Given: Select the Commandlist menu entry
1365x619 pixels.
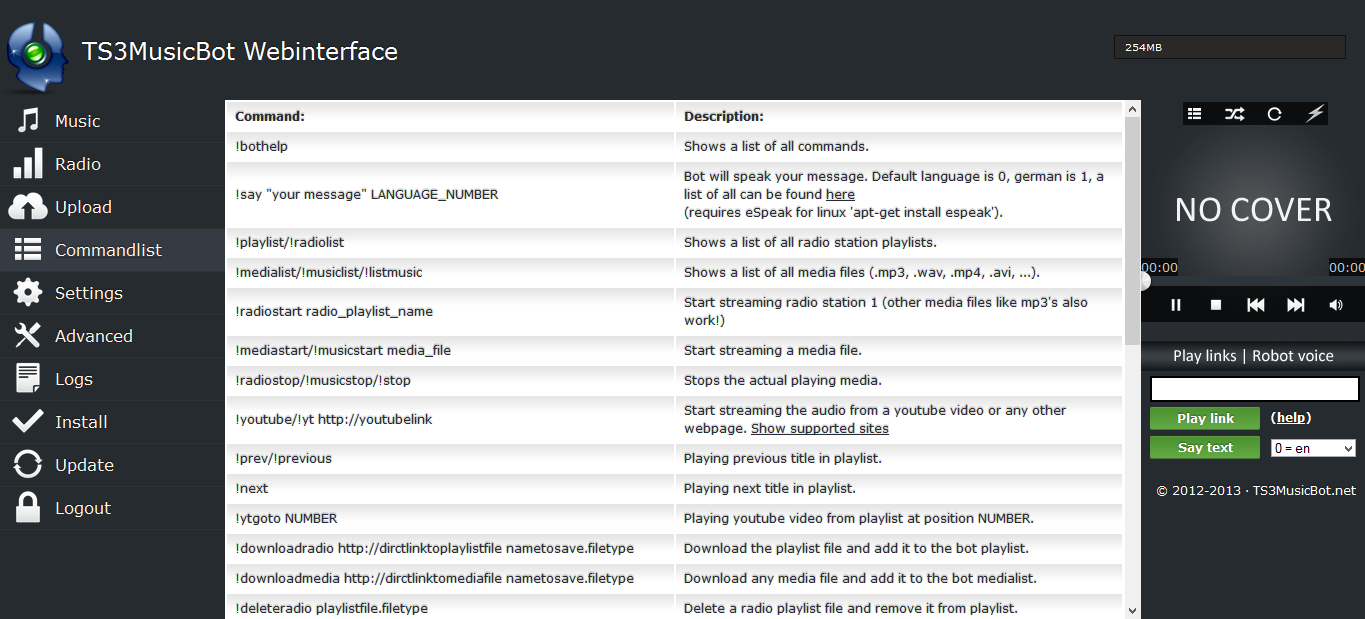Looking at the screenshot, I should tap(112, 250).
